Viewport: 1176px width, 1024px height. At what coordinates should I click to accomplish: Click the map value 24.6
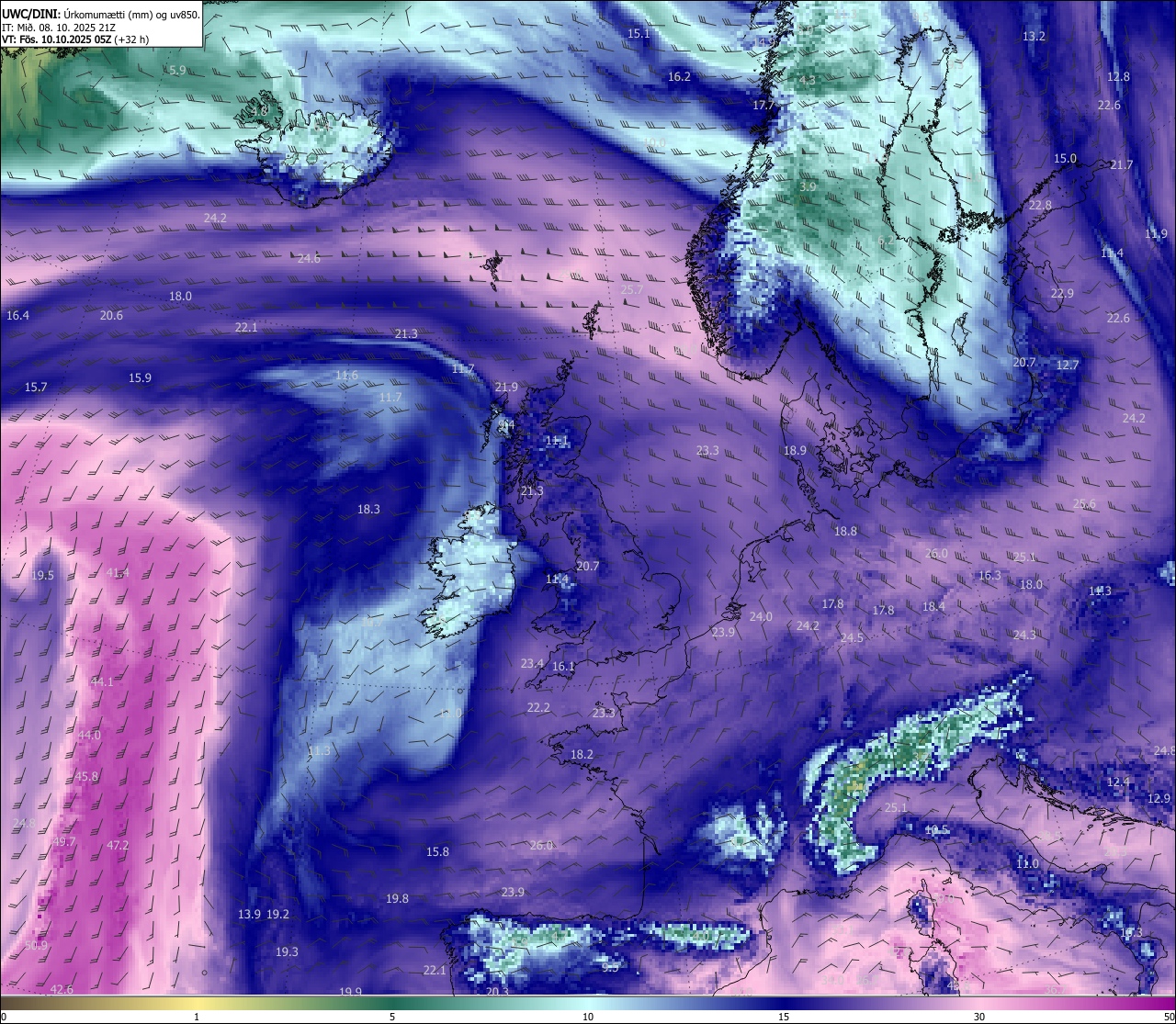[309, 258]
